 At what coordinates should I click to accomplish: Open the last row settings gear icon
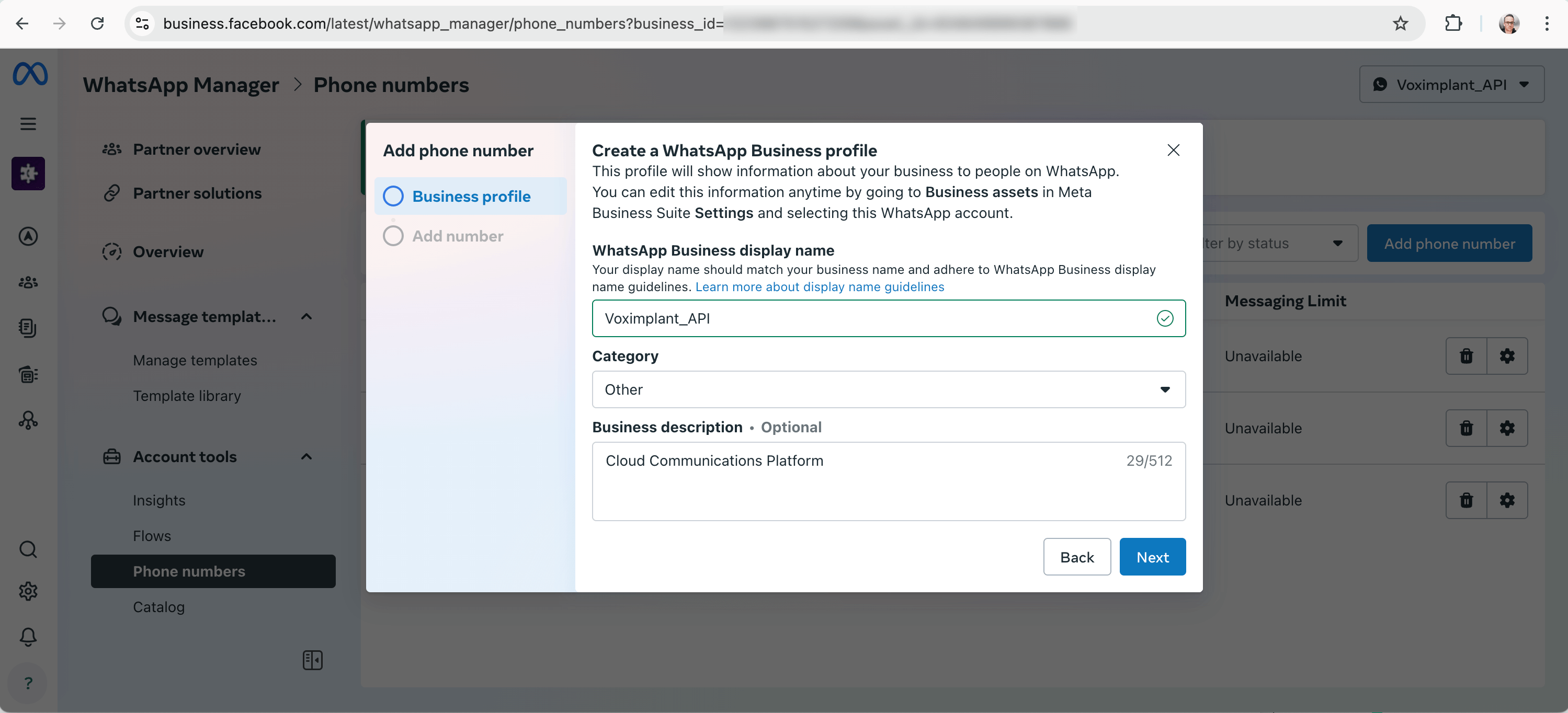click(1506, 500)
